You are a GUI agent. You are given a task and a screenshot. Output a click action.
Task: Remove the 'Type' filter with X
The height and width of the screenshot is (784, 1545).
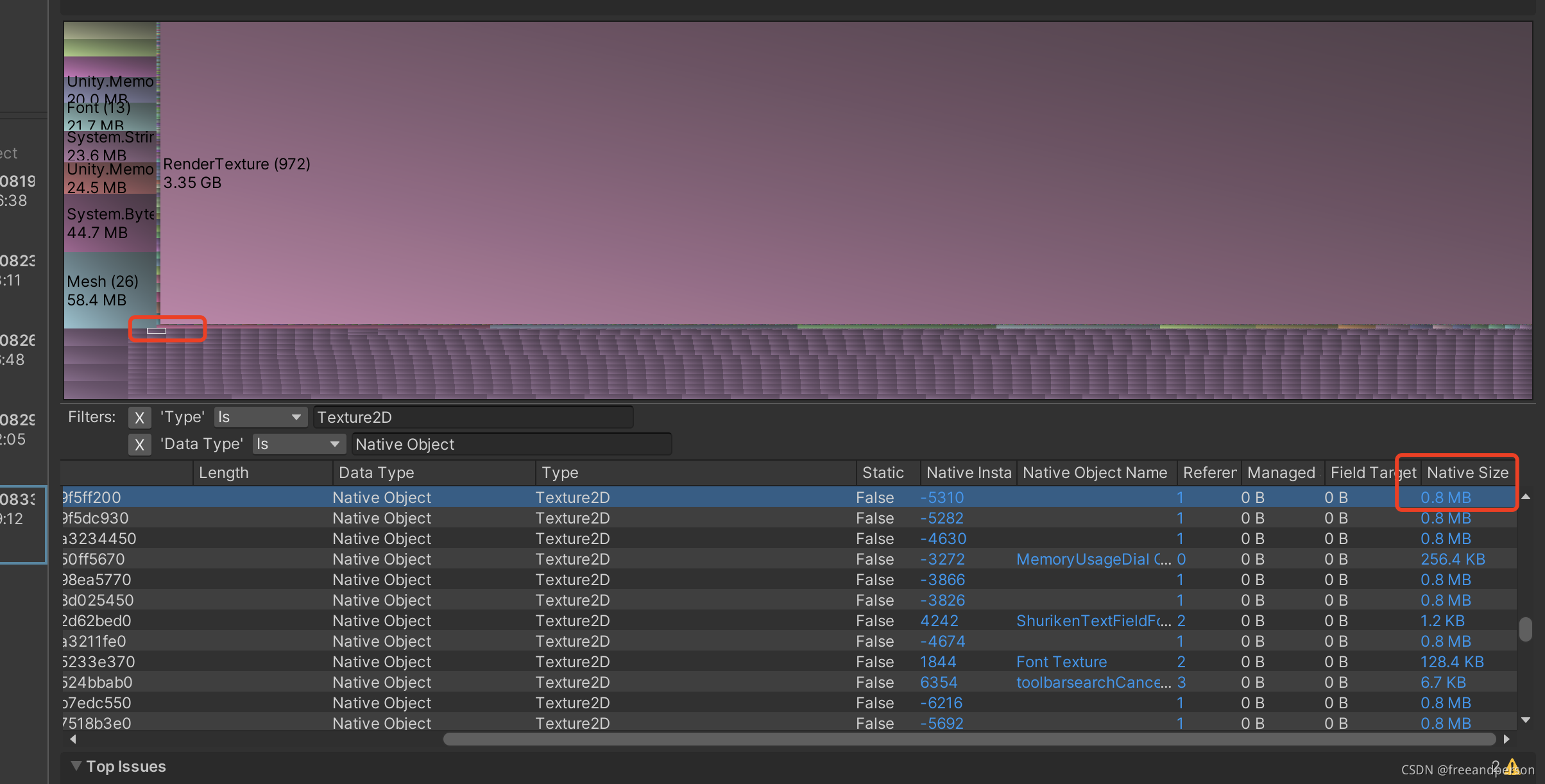coord(139,418)
